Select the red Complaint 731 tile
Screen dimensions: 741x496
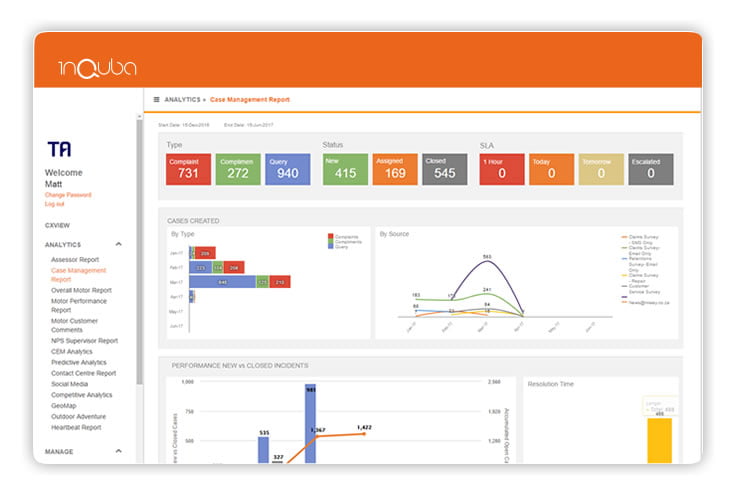click(188, 169)
